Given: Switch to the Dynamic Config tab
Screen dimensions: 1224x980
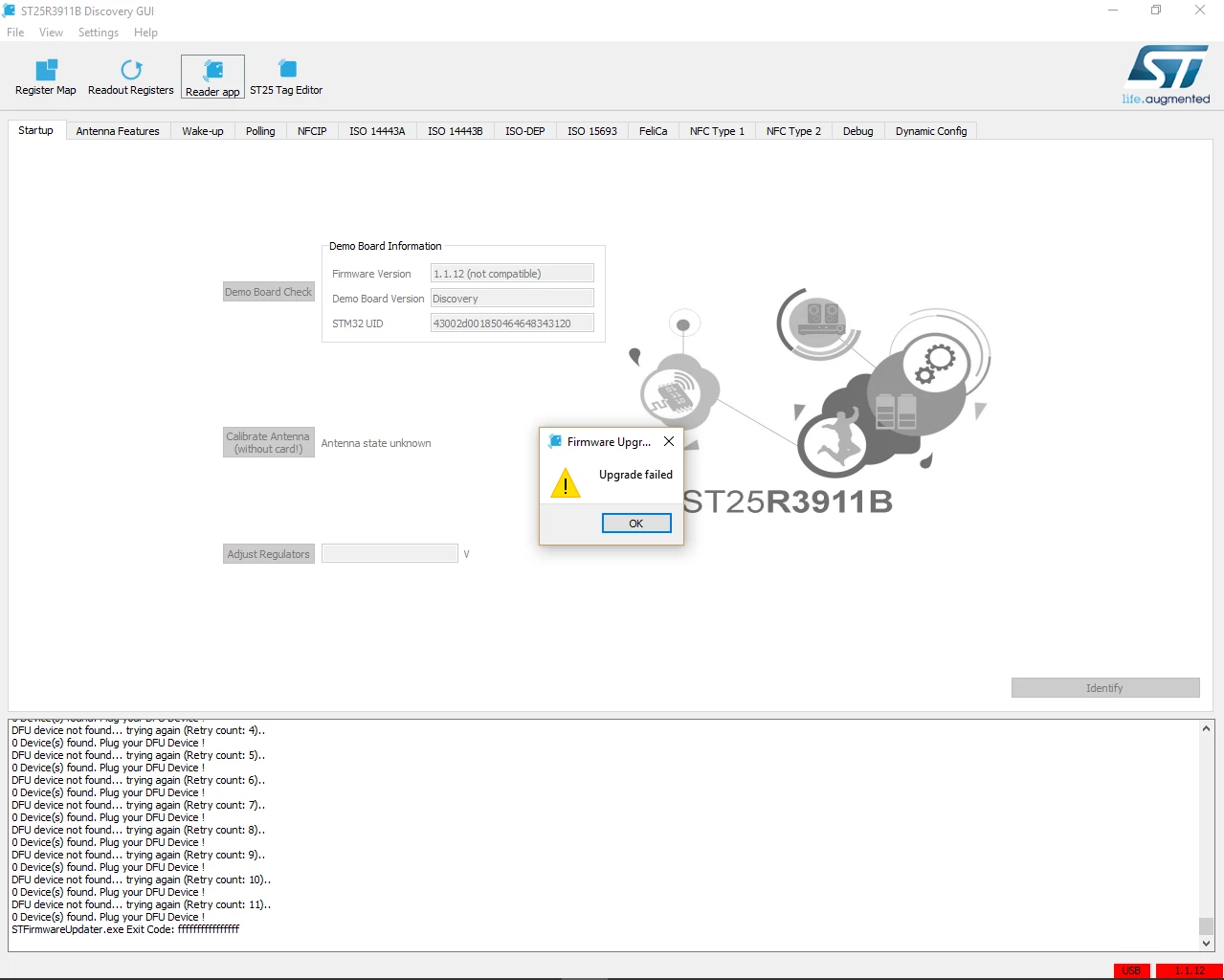Looking at the screenshot, I should click(x=931, y=131).
